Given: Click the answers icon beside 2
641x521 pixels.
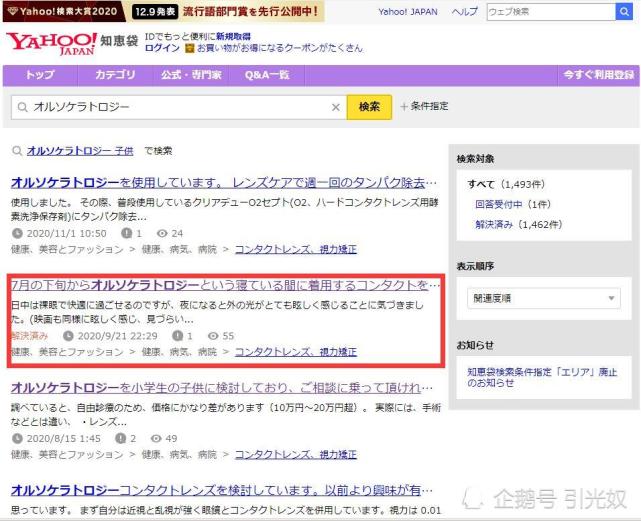Looking at the screenshot, I should [x=121, y=438].
